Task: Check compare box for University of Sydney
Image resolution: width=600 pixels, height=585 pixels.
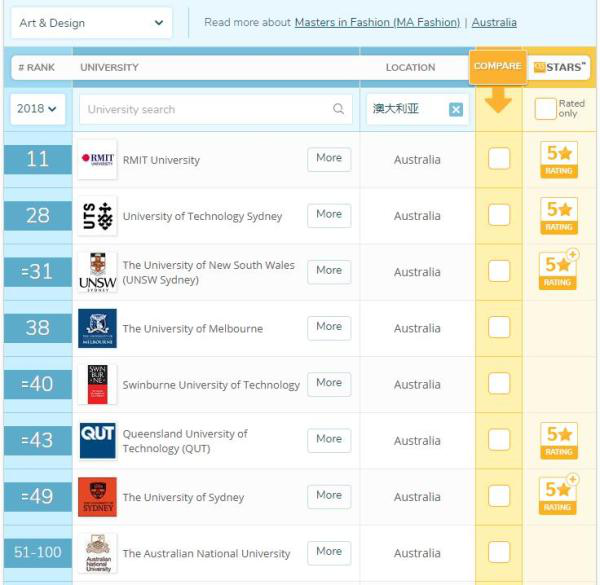Action: coord(499,495)
